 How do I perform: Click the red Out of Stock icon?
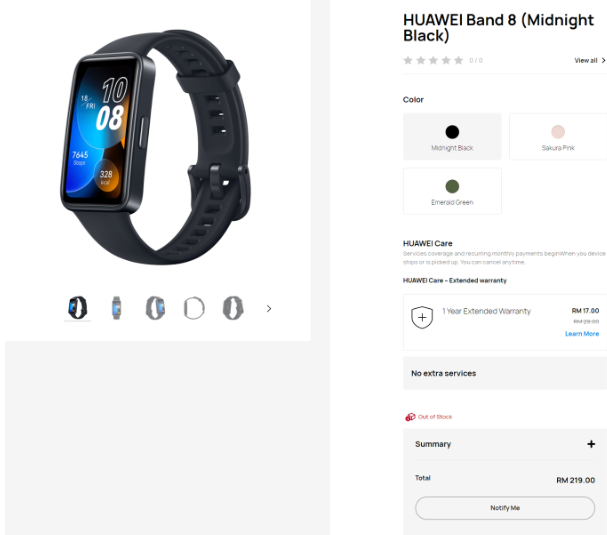[410, 417]
